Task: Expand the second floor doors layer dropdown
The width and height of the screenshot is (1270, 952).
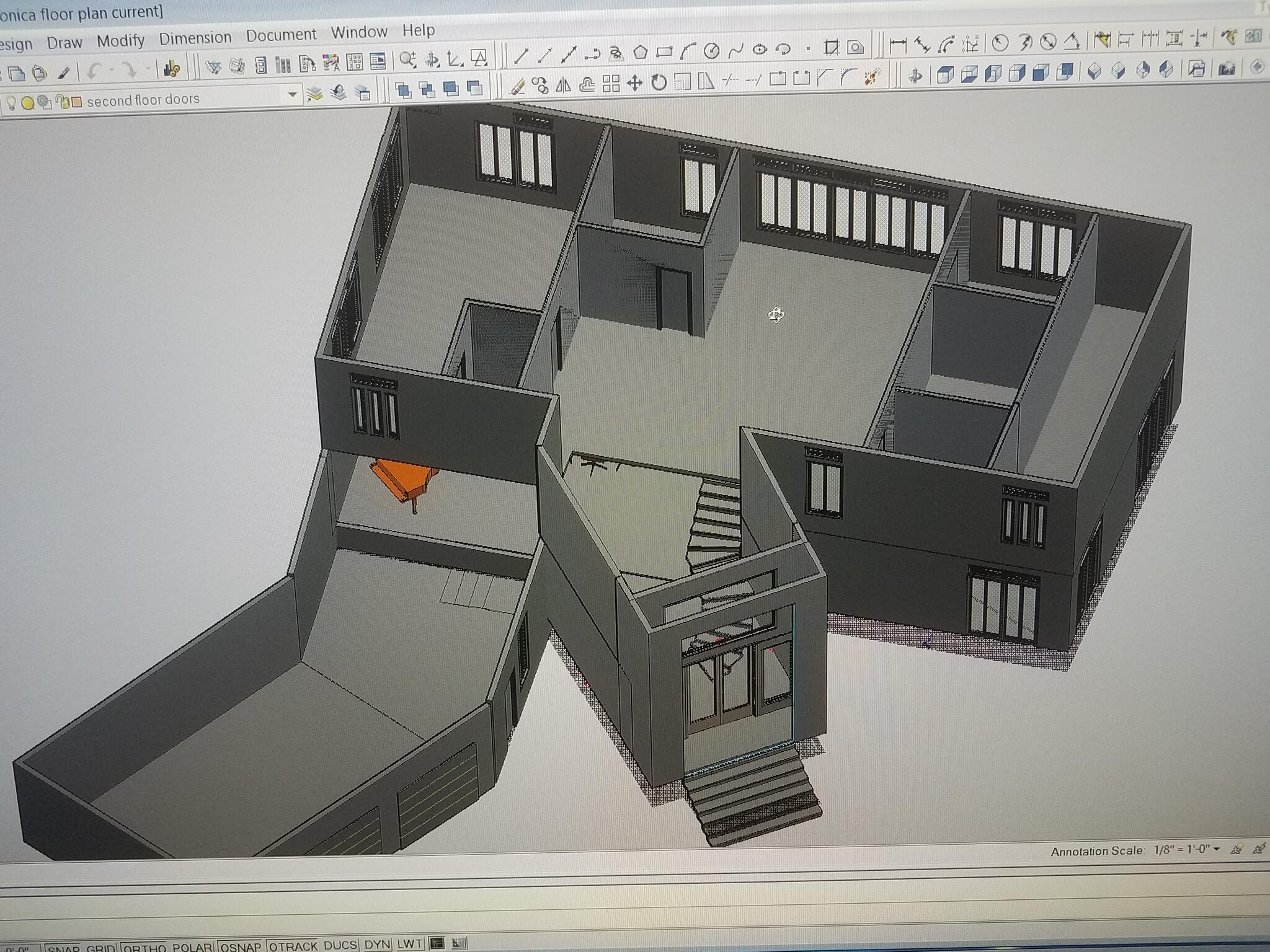Action: (x=292, y=95)
